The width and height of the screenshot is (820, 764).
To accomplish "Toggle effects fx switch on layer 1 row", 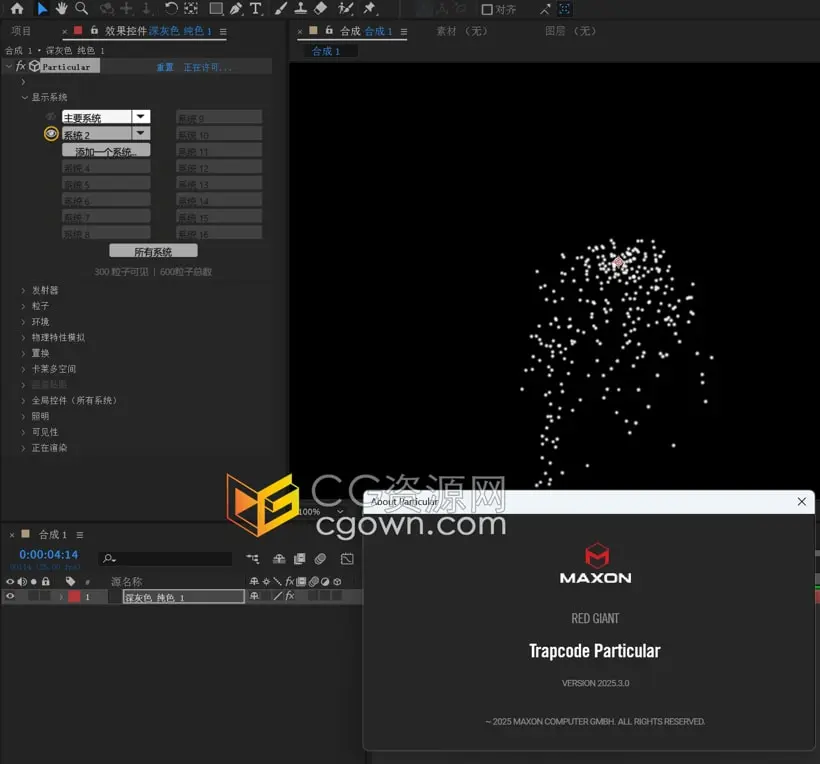I will (290, 596).
